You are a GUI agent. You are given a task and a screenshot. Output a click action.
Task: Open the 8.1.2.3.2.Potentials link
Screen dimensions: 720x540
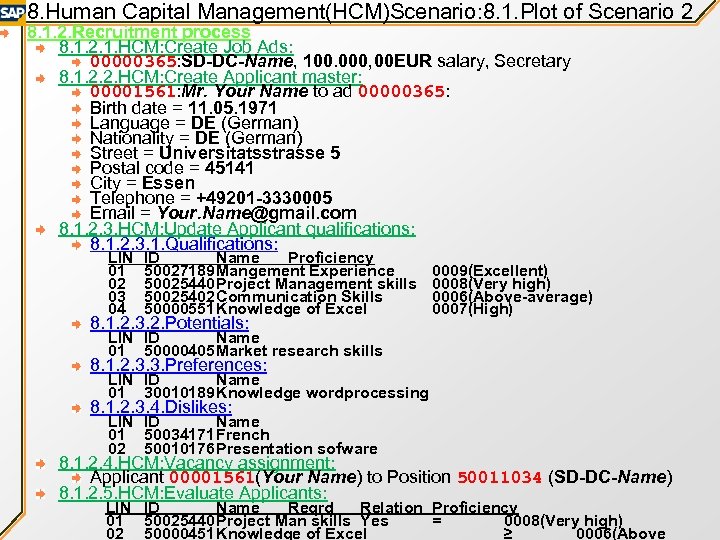click(169, 323)
